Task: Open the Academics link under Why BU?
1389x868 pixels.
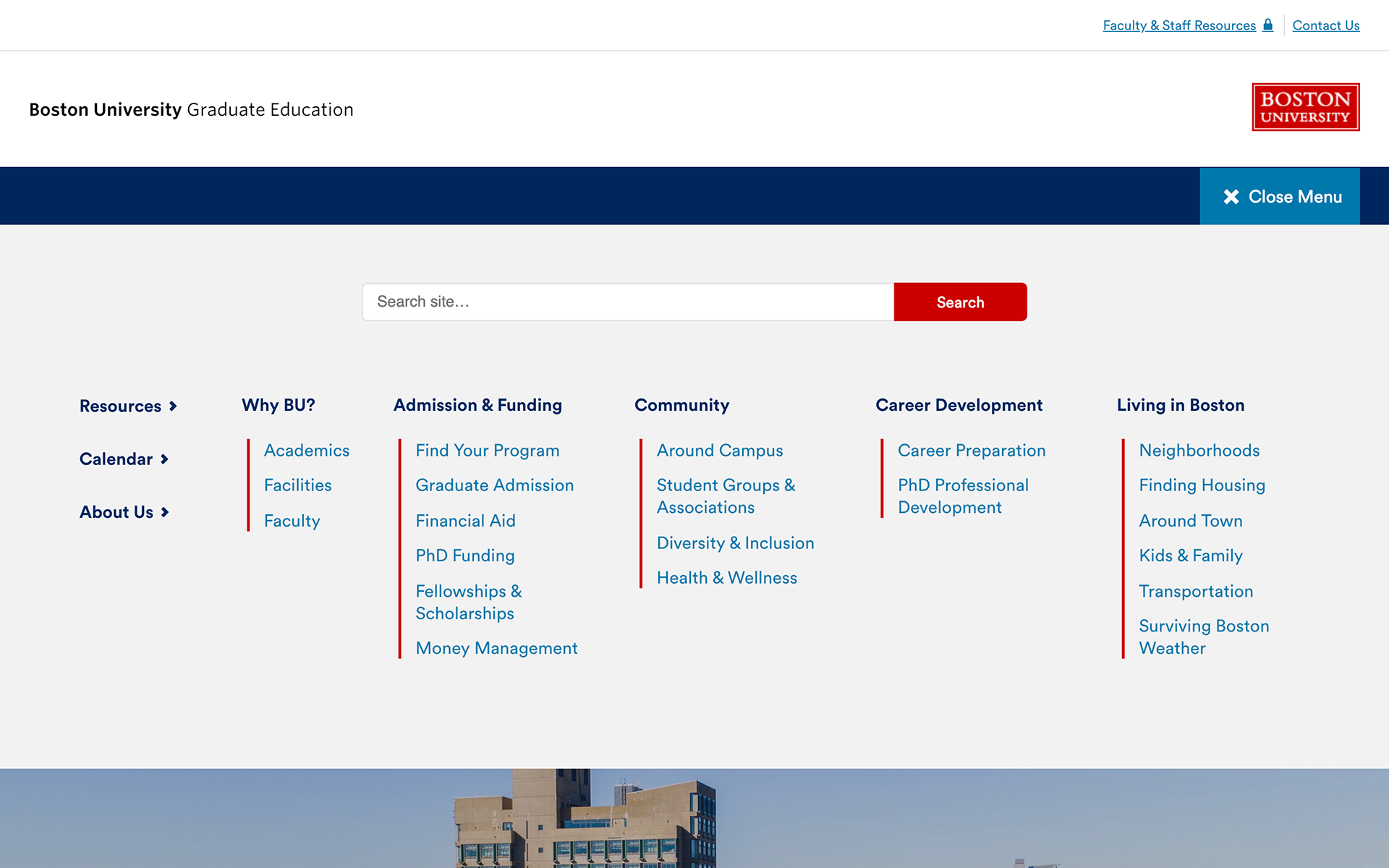Action: click(x=306, y=451)
